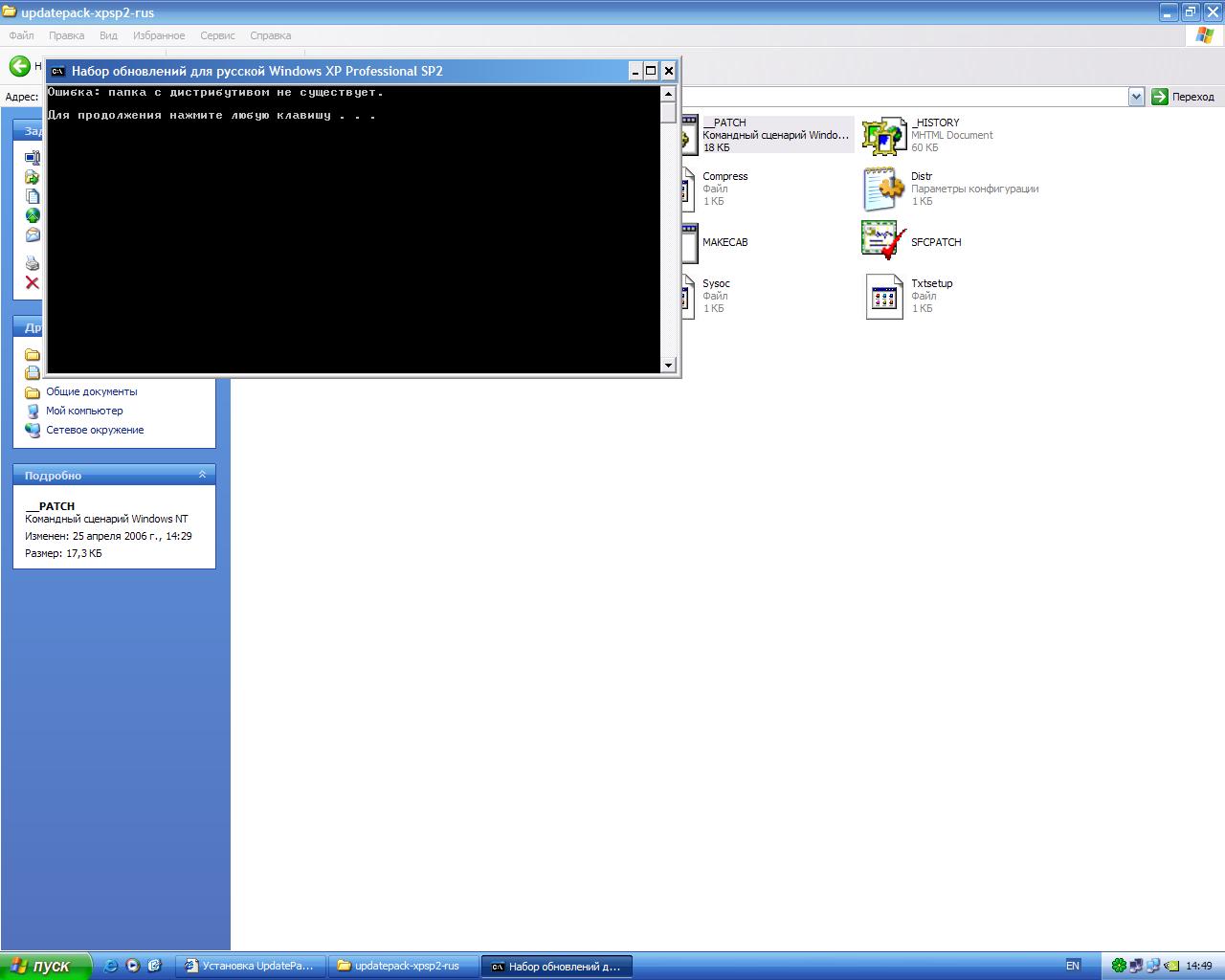Click the green ICQ flower tray icon
Image resolution: width=1225 pixels, height=980 pixels.
(x=1119, y=966)
